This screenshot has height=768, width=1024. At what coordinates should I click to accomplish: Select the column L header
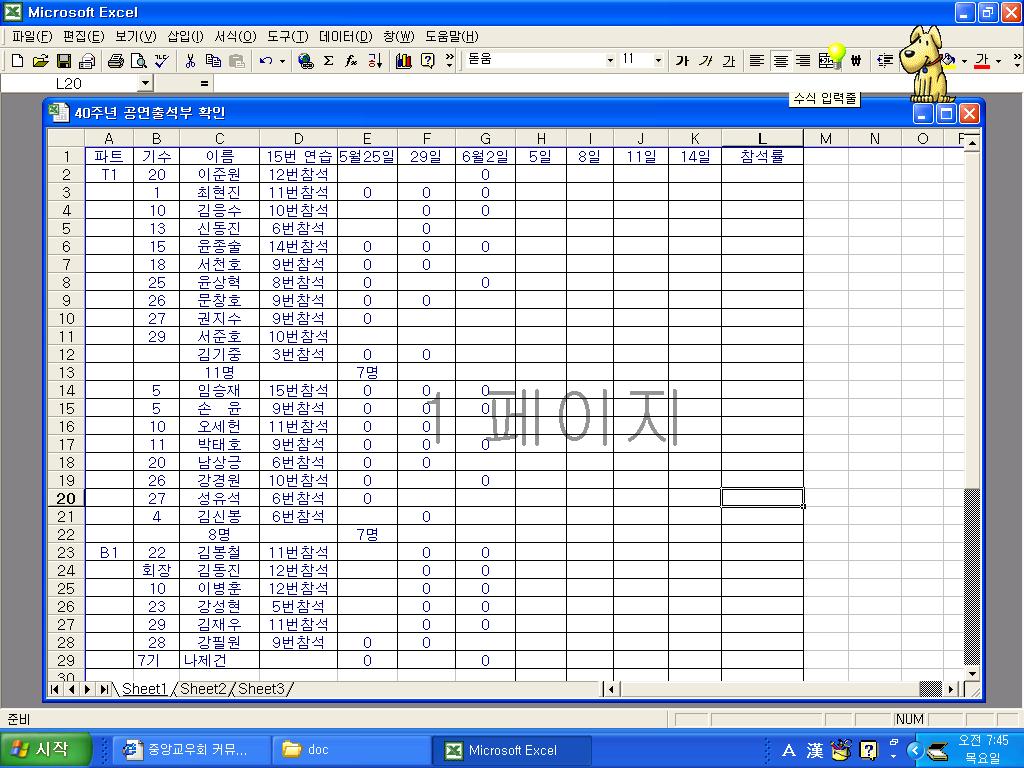click(x=762, y=139)
